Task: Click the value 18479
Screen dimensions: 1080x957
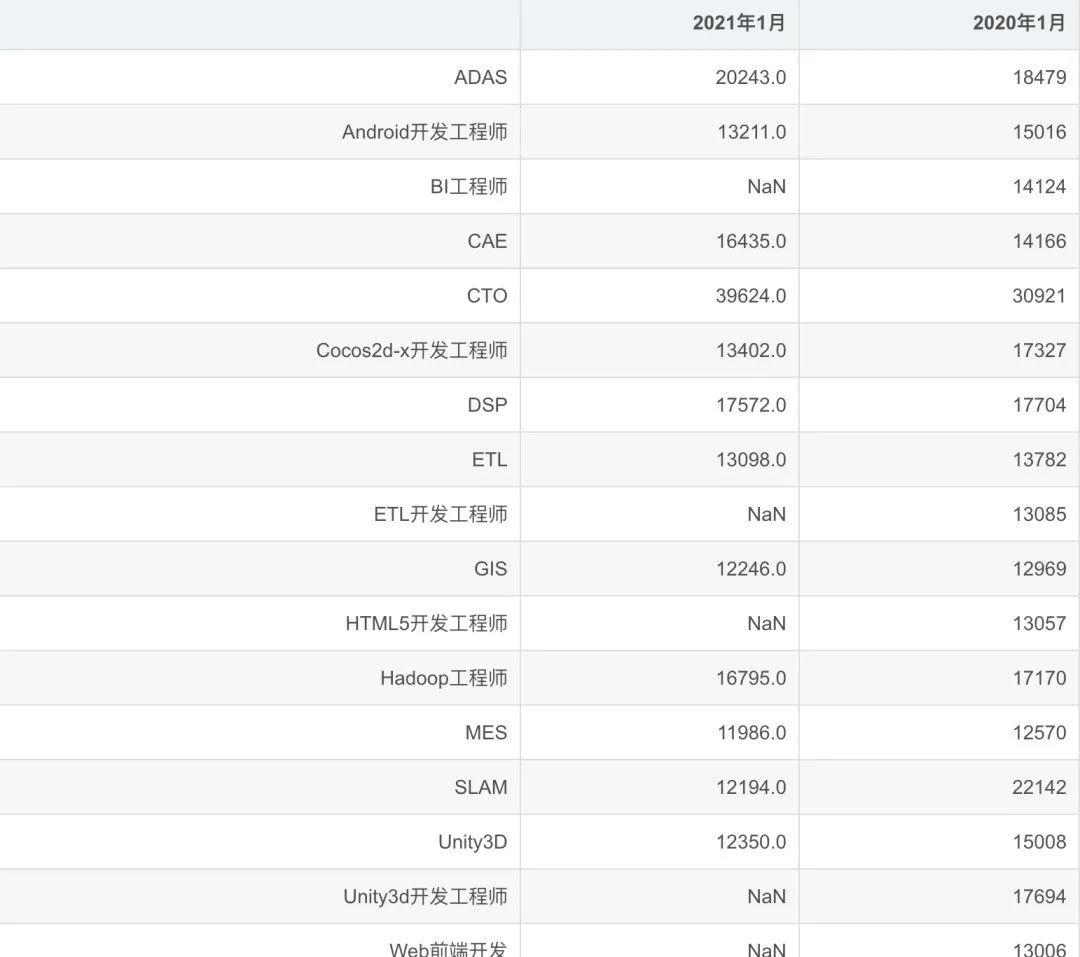Action: 1039,77
